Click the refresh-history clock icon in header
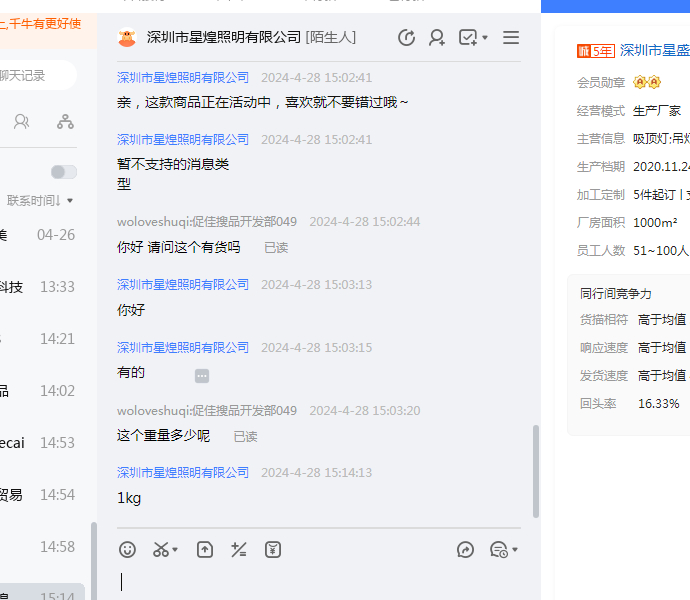Screen dimensions: 690x600 [x=406, y=38]
